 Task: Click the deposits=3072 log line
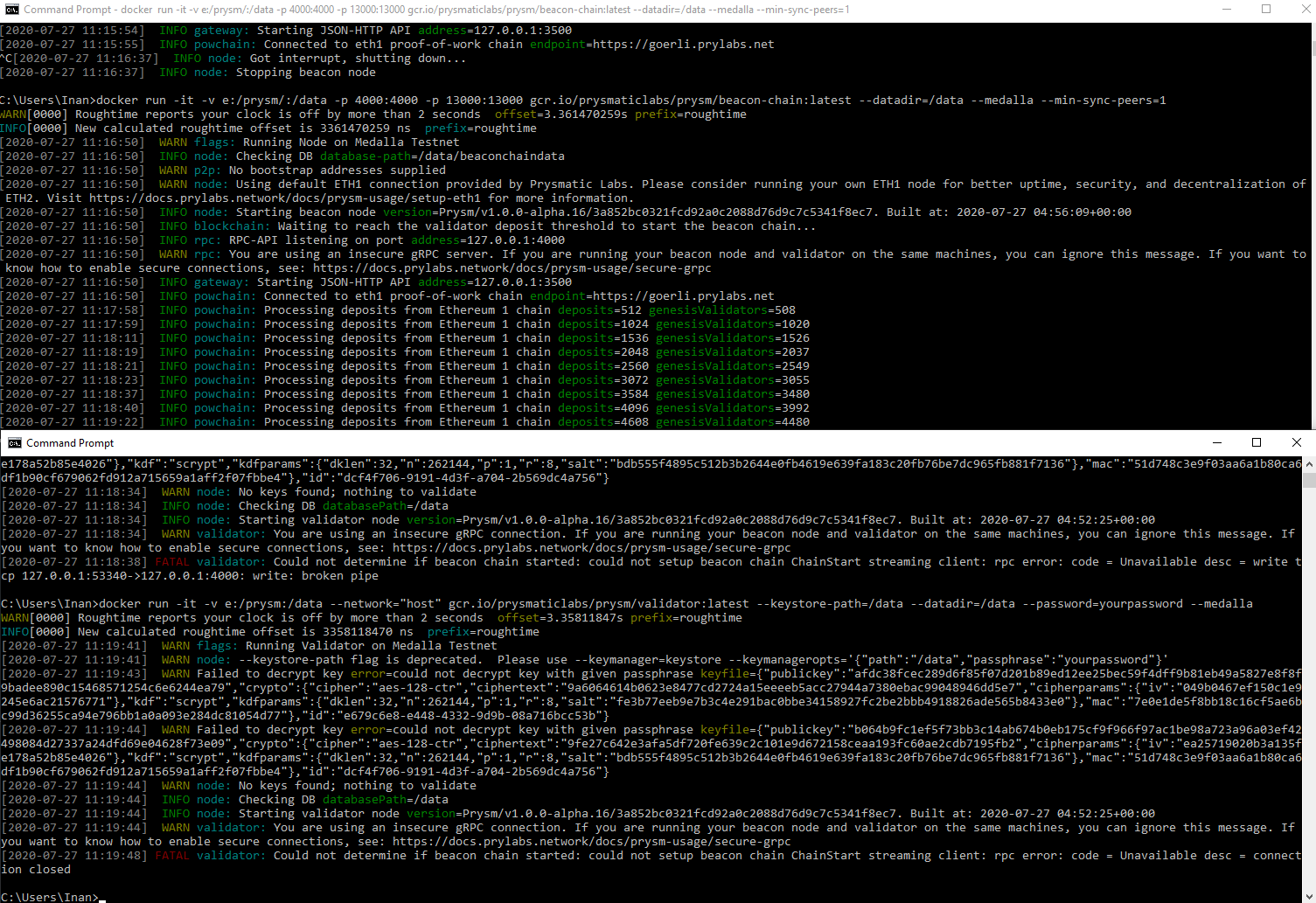click(405, 380)
